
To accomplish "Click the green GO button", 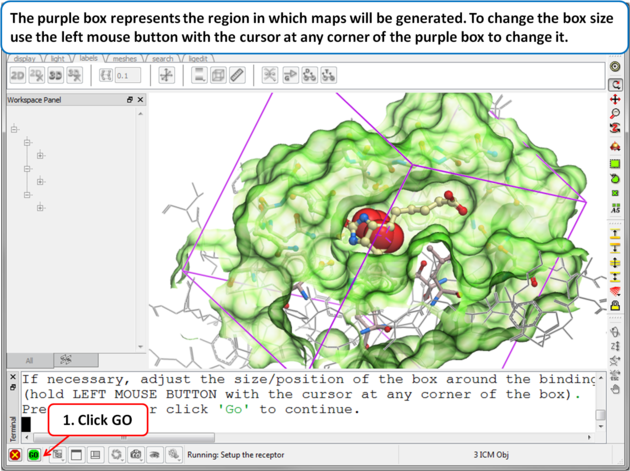I will click(34, 455).
